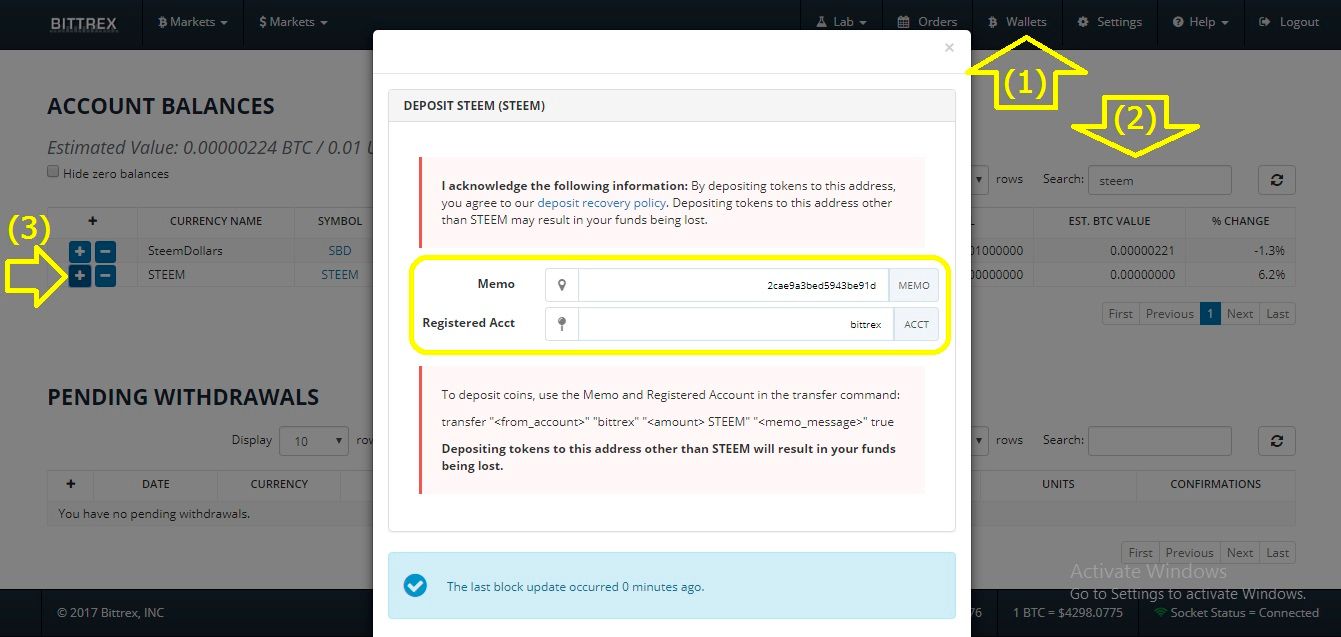This screenshot has height=637, width=1341.
Task: Click the pin icon beside Registered Acct
Action: click(562, 324)
